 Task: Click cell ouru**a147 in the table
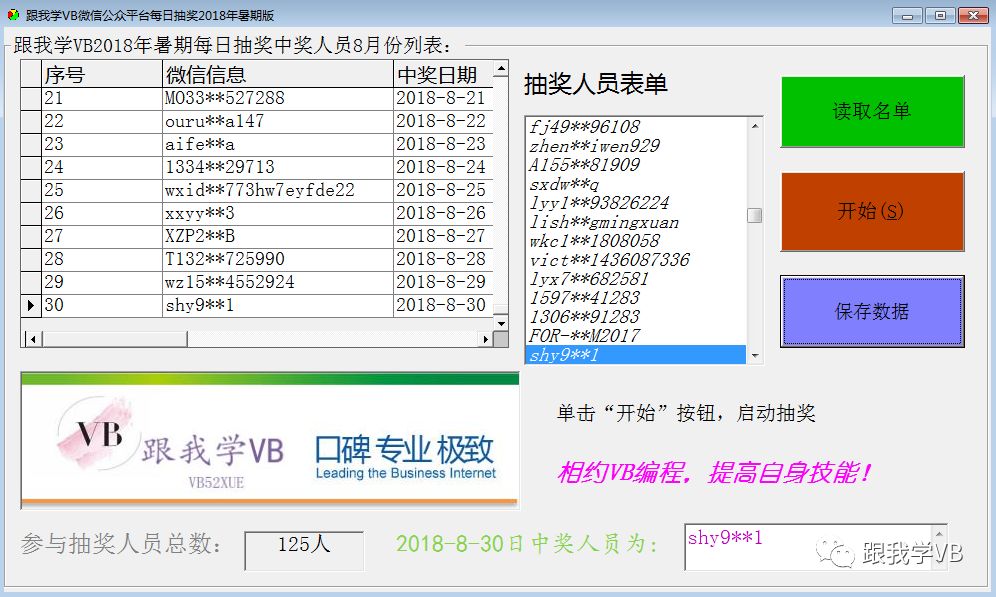pos(278,121)
